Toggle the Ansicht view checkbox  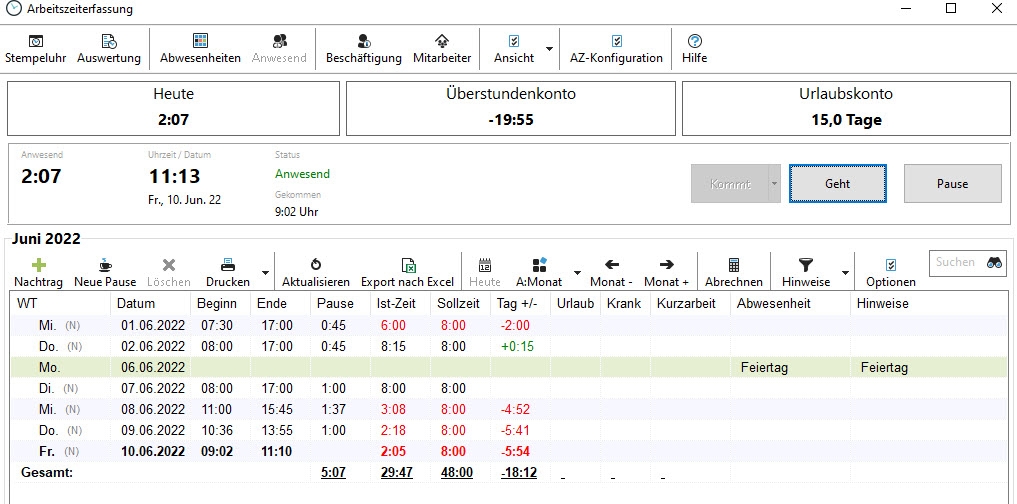(514, 48)
